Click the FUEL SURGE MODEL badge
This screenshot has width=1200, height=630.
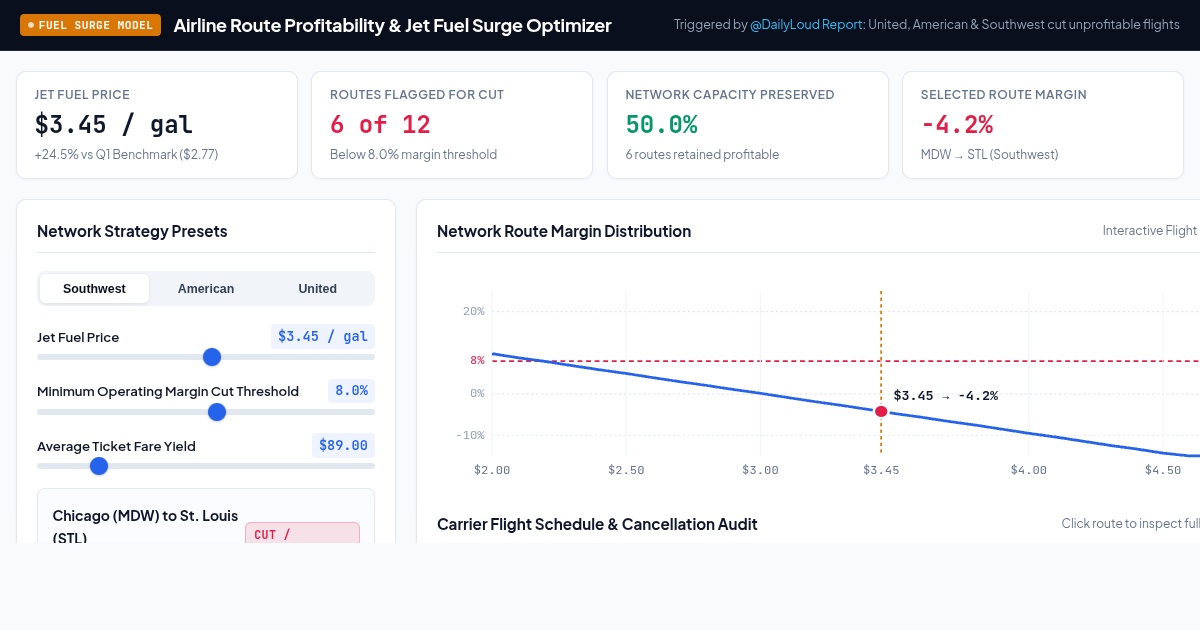point(90,25)
